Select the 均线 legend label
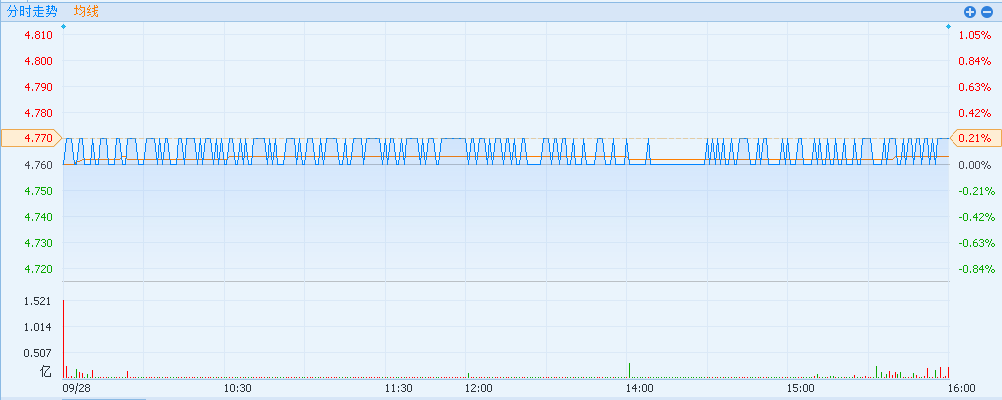This screenshot has width=1002, height=400. click(86, 11)
